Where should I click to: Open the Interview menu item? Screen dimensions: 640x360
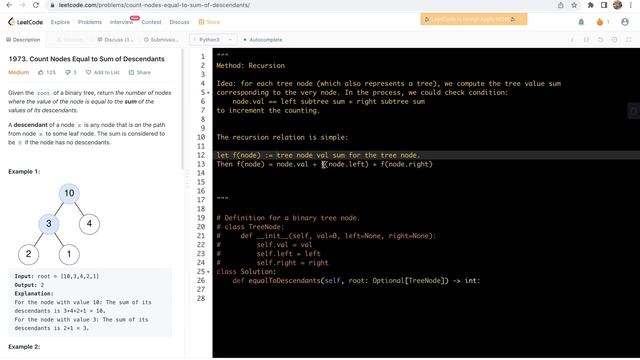click(121, 22)
